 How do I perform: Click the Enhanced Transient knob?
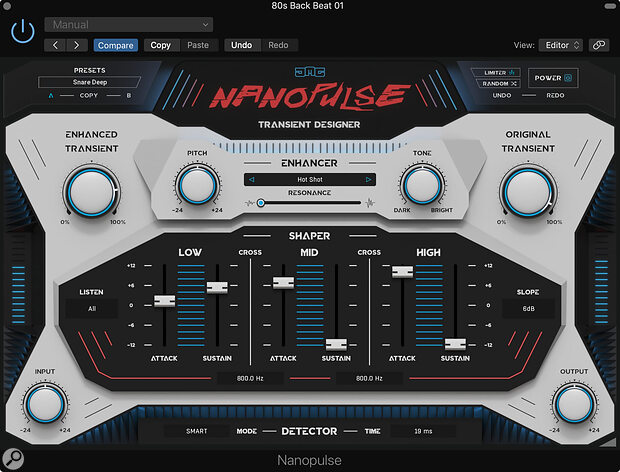(x=91, y=192)
